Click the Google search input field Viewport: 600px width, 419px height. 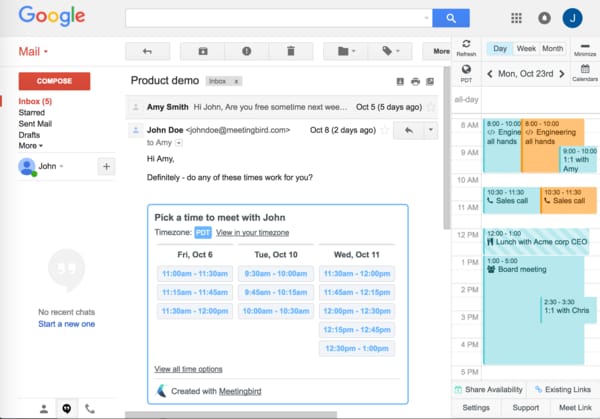point(279,18)
